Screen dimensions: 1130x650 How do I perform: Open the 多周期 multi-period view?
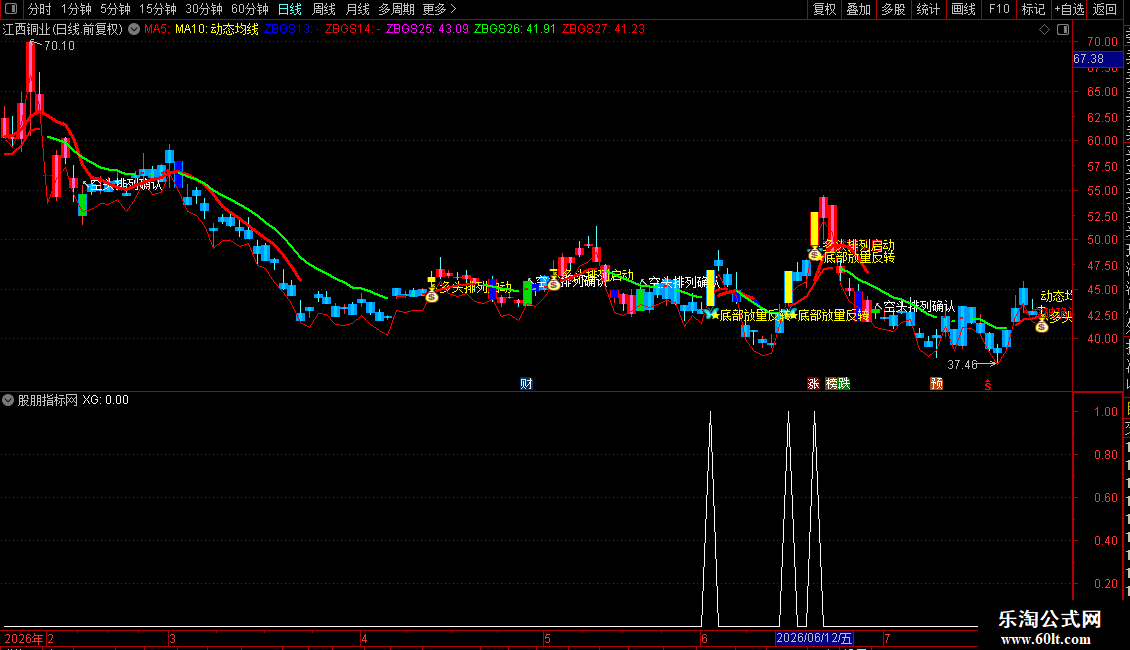pos(396,9)
